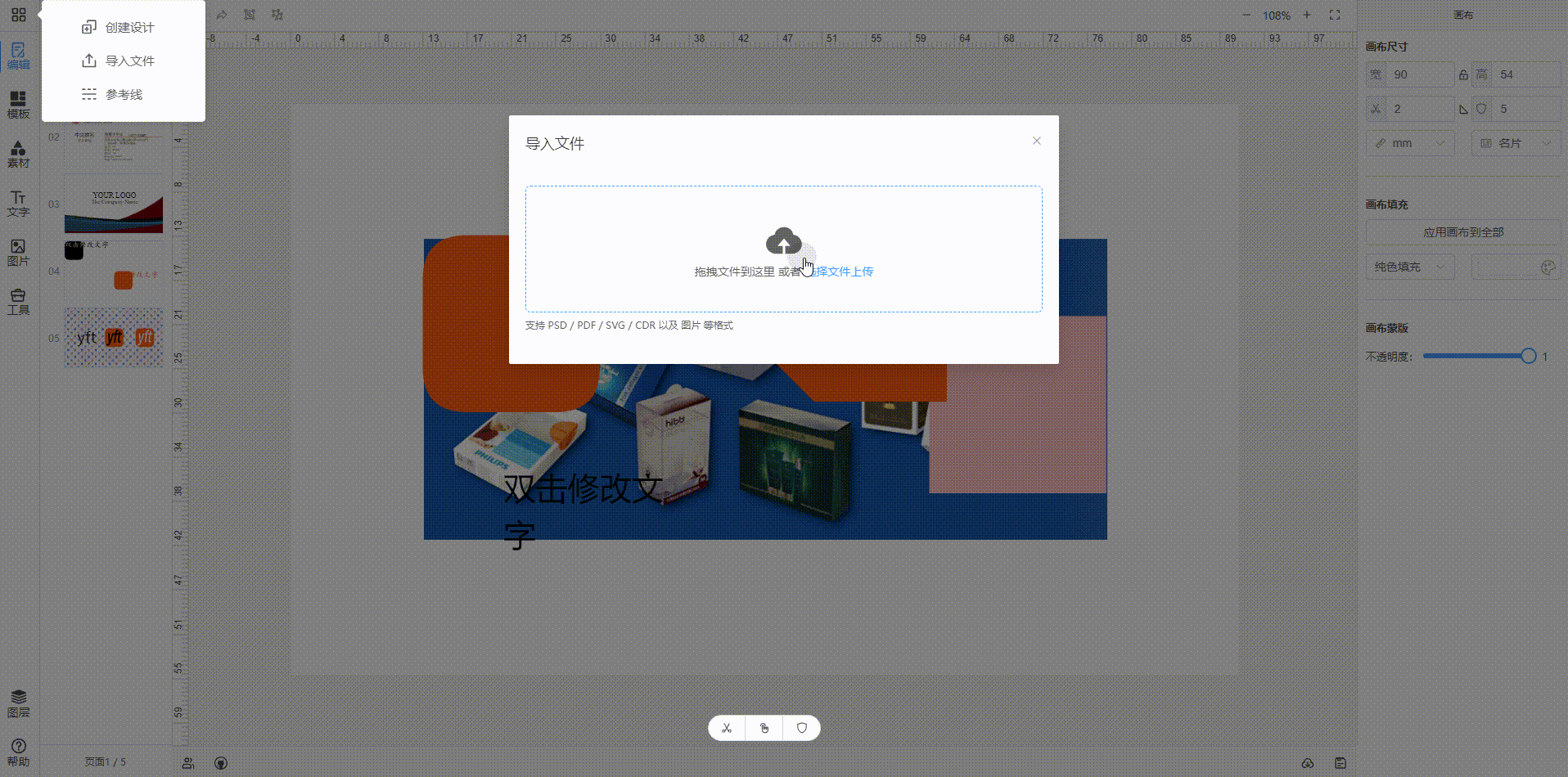Zoom in with the plus button
1568x777 pixels.
pyautogui.click(x=1307, y=15)
